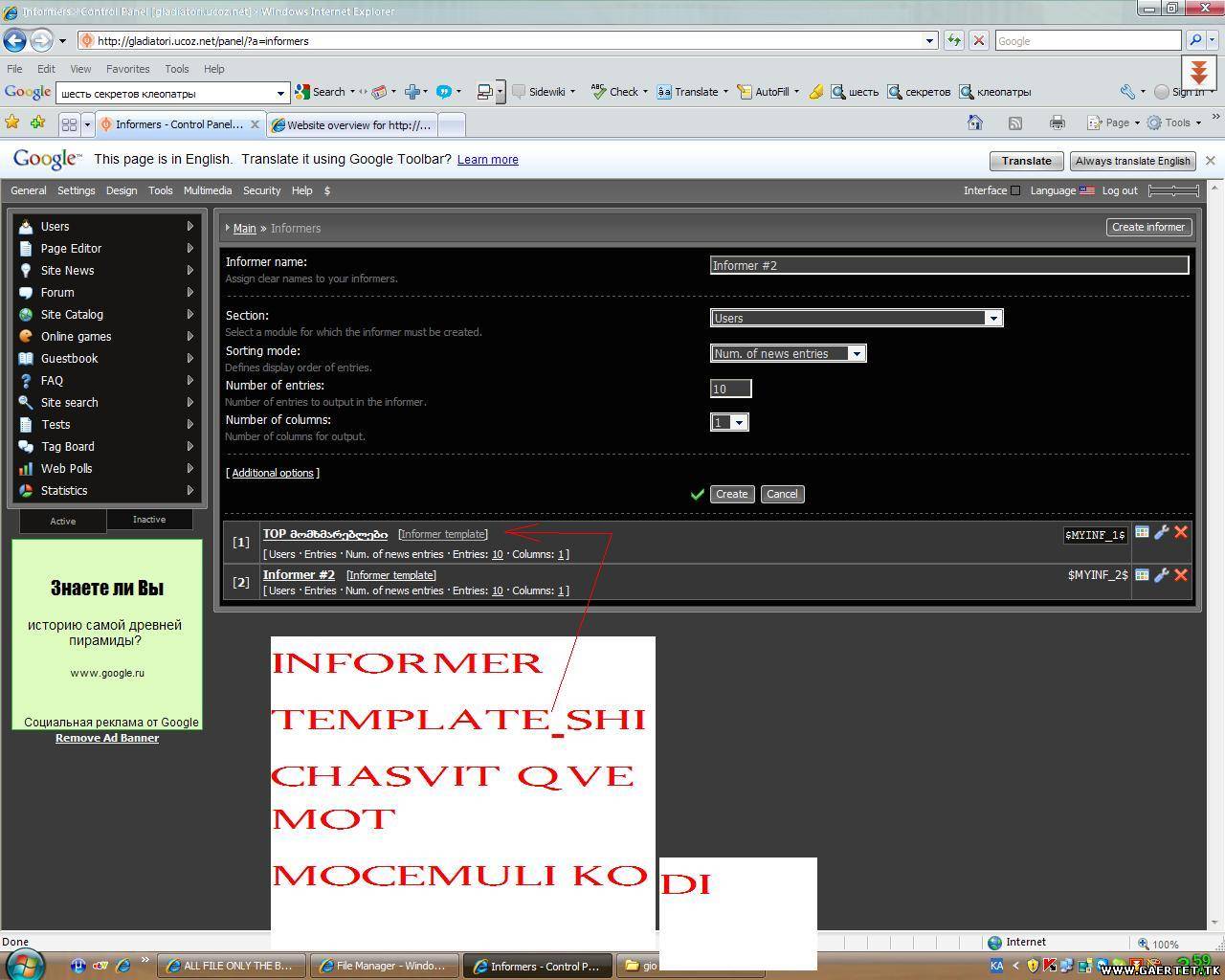The height and width of the screenshot is (980, 1225).
Task: Click the Home icon in IE toolbar
Action: tap(974, 122)
